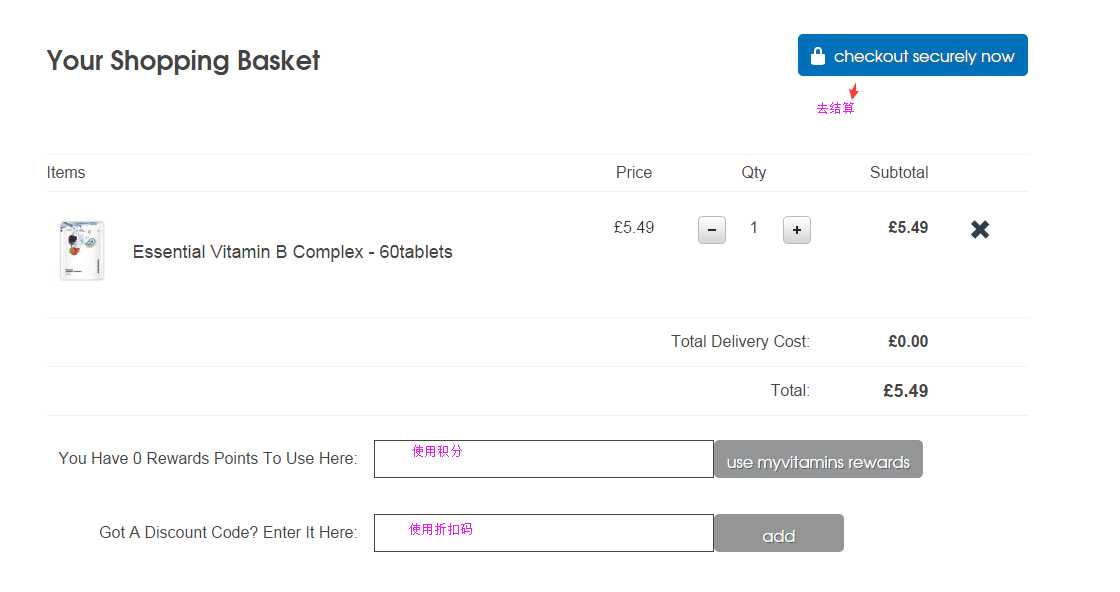Click the padlock icon on checkout button
This screenshot has width=1120, height=592.
tap(818, 56)
